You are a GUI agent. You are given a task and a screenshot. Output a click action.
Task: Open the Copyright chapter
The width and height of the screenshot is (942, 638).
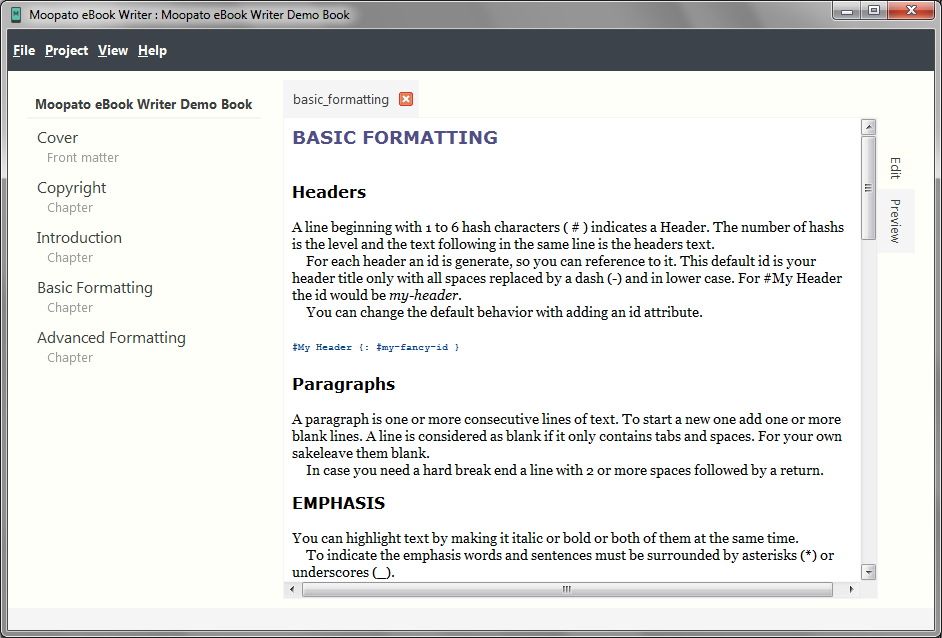71,188
